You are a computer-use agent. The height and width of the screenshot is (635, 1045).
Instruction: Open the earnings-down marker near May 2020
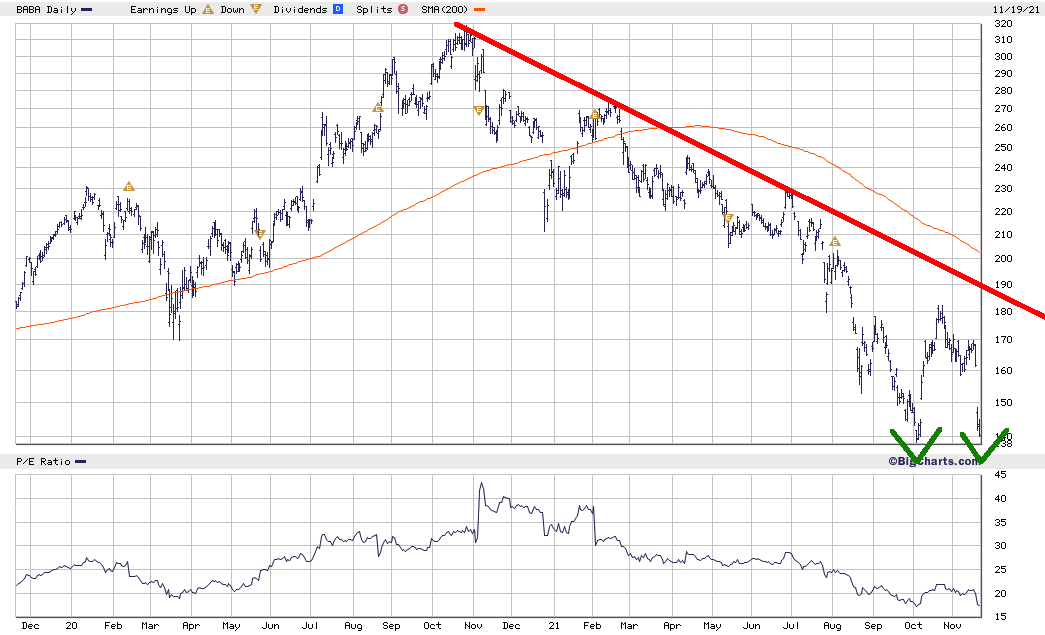point(260,234)
